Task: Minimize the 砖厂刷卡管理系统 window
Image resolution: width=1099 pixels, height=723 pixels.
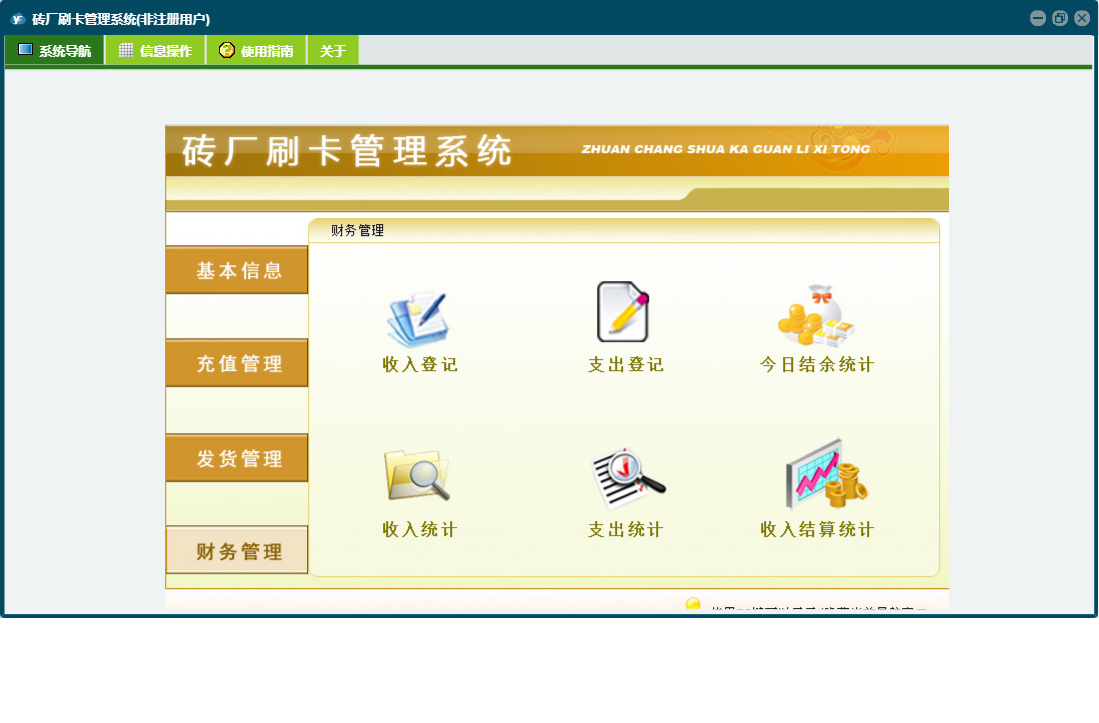Action: coord(1038,18)
